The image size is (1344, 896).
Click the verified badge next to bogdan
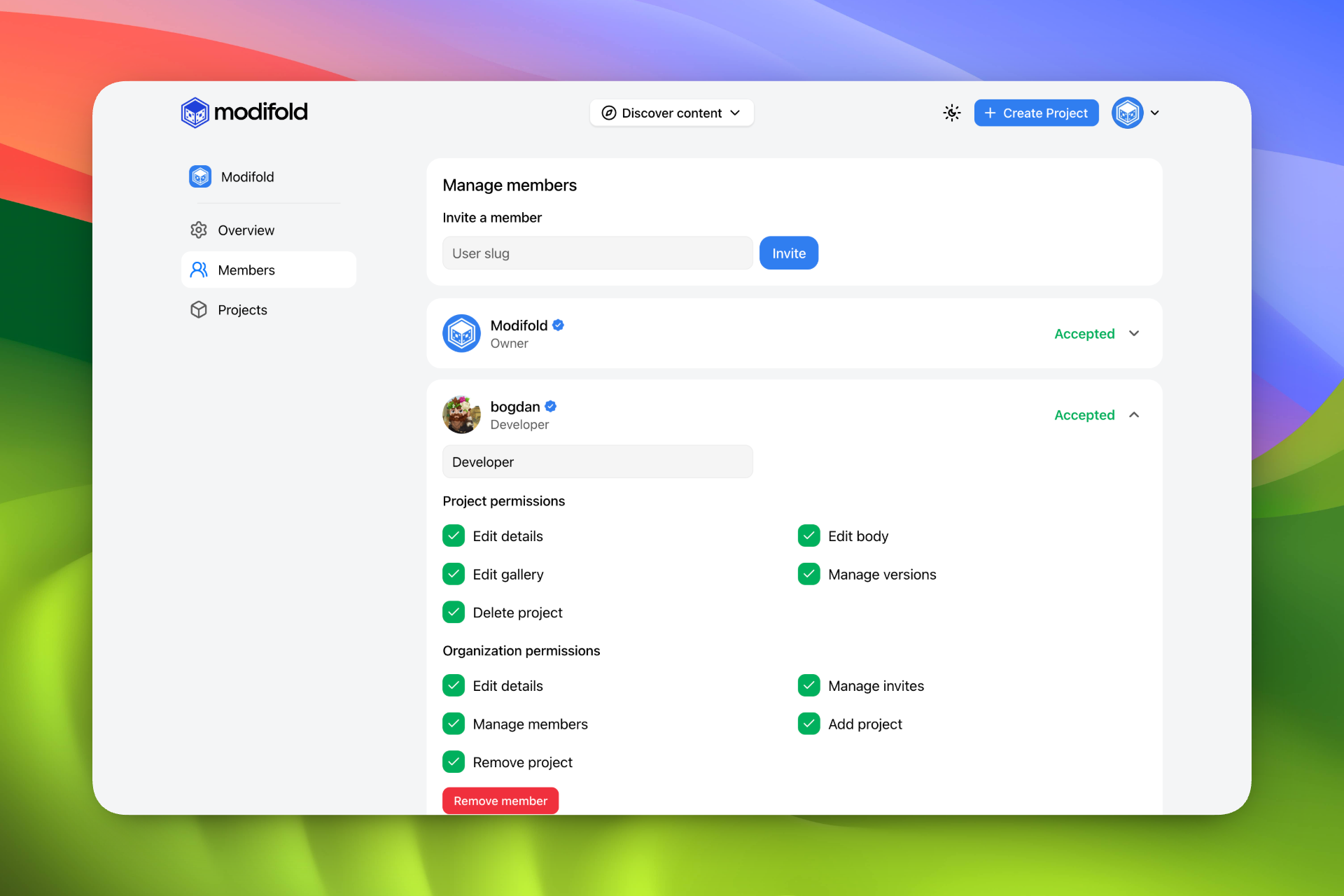point(551,407)
